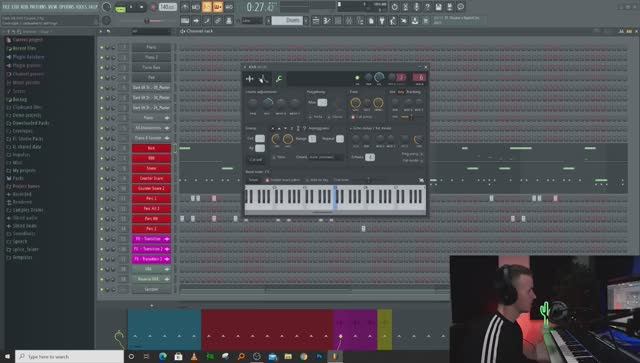Click the microphone recording icon in top toolbar

click(x=416, y=7)
